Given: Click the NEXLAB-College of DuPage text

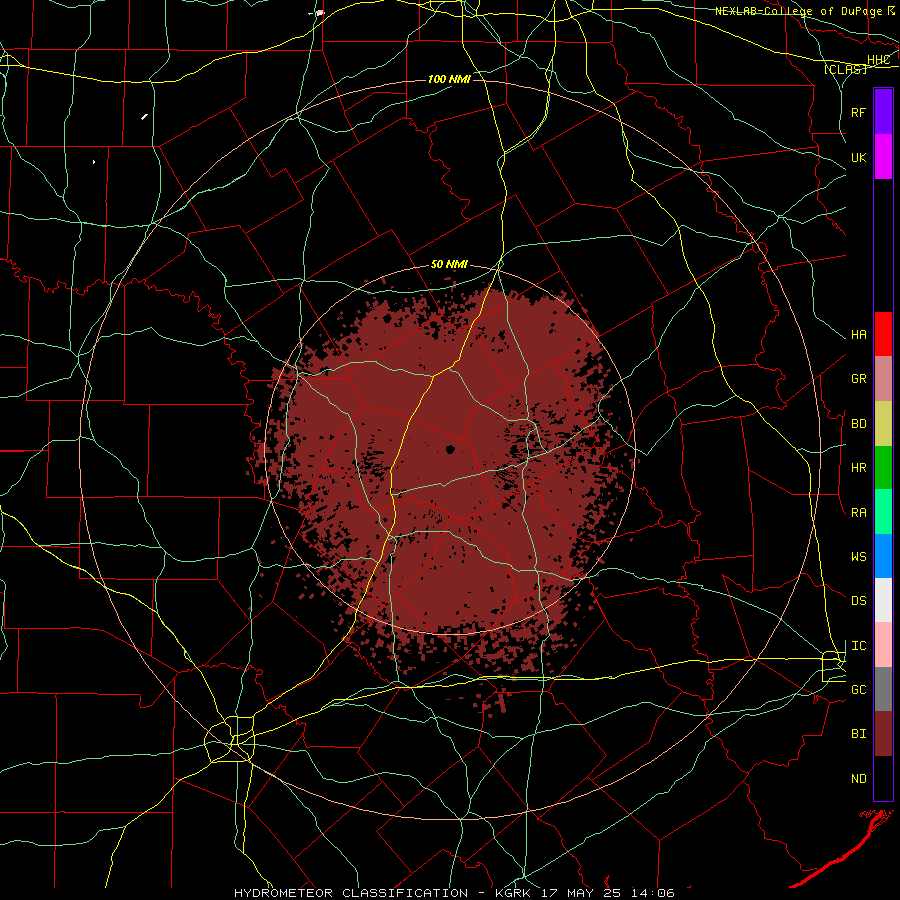Looking at the screenshot, I should tap(798, 11).
